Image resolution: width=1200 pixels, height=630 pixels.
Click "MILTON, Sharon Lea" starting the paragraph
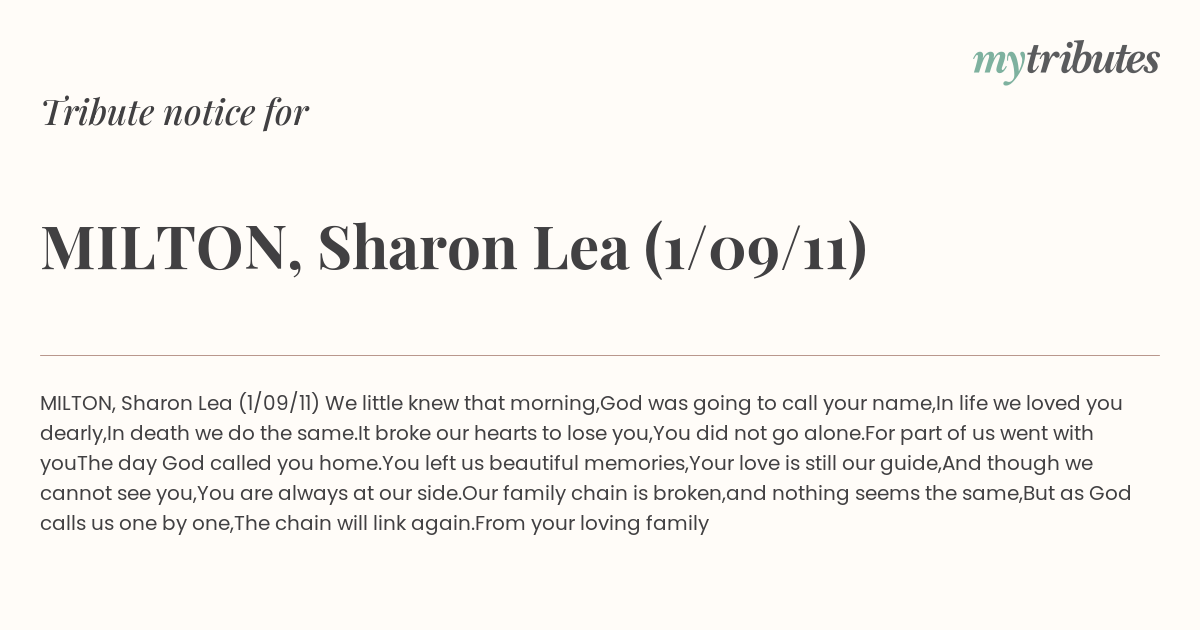click(x=136, y=403)
